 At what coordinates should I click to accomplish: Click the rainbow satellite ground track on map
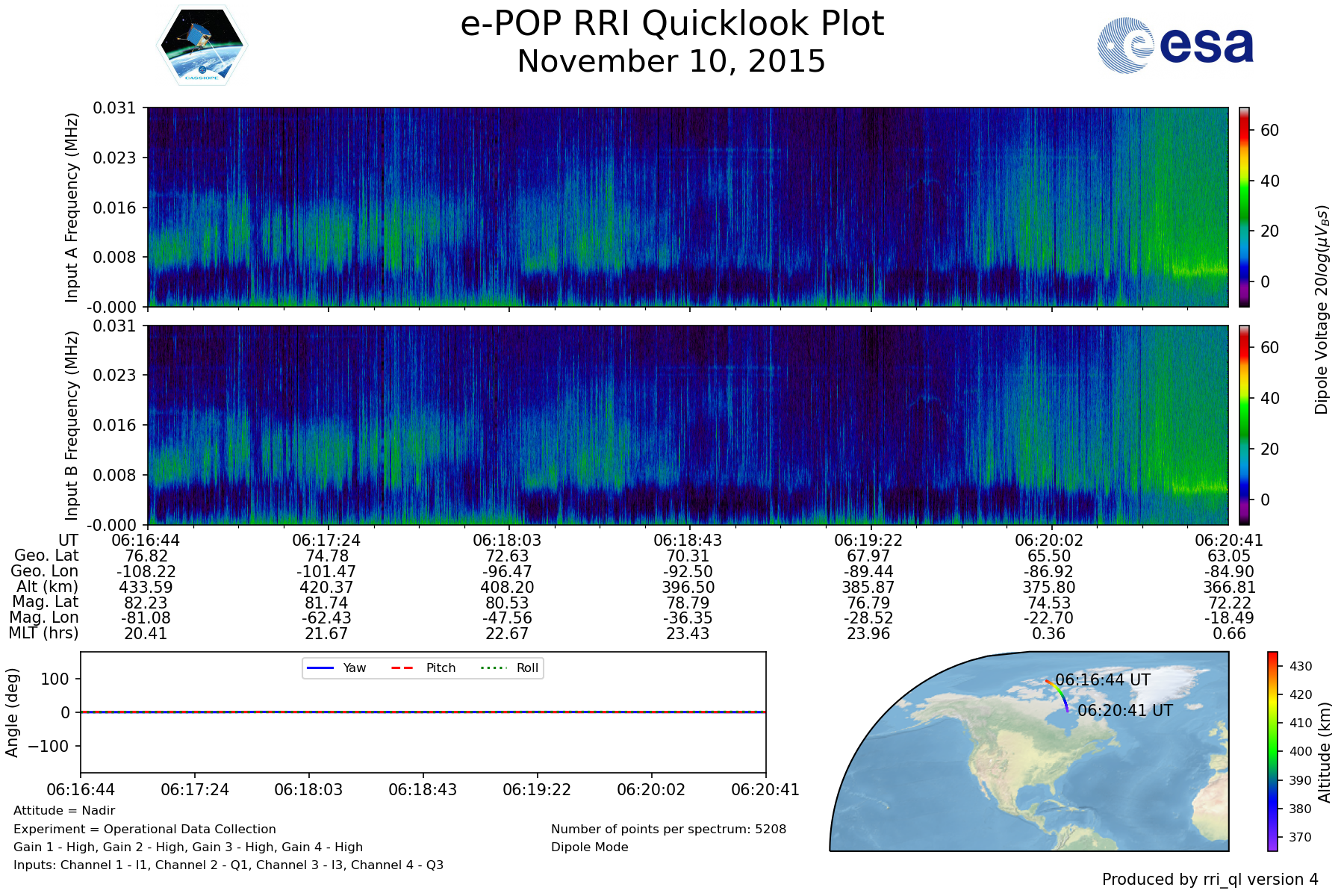1060,694
